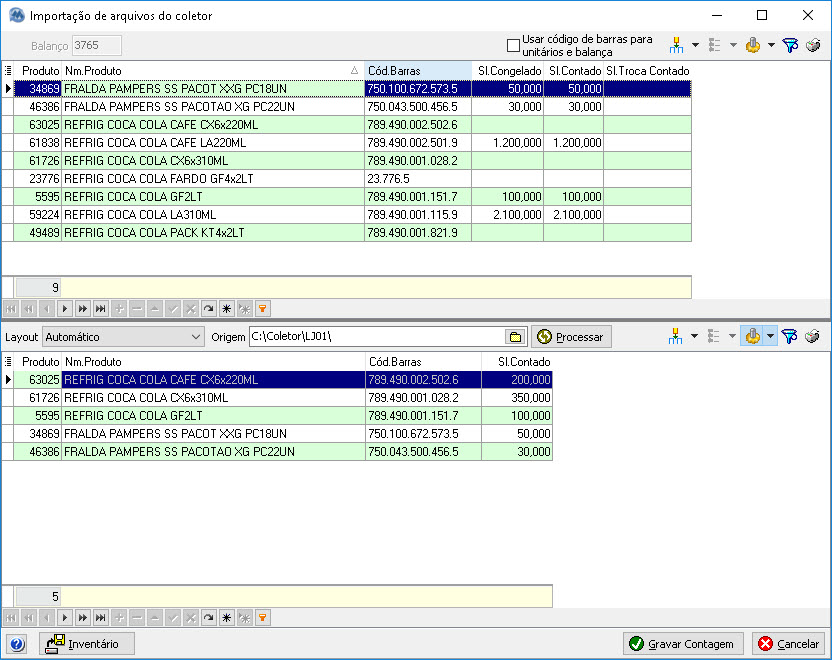
Task: Click the Balanço number field
Action: [x=97, y=46]
